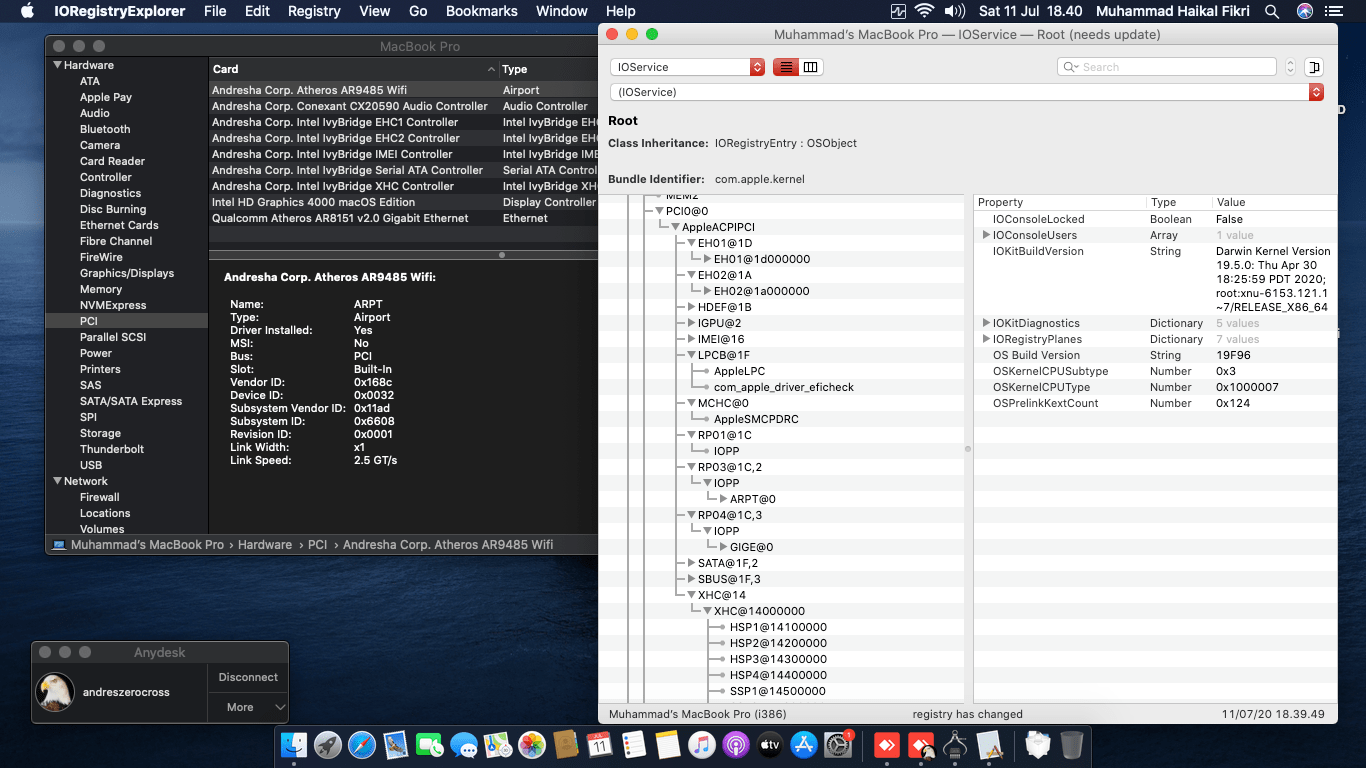Collapse the PCI0@0 tree node
This screenshot has width=1366, height=768.
[659, 211]
